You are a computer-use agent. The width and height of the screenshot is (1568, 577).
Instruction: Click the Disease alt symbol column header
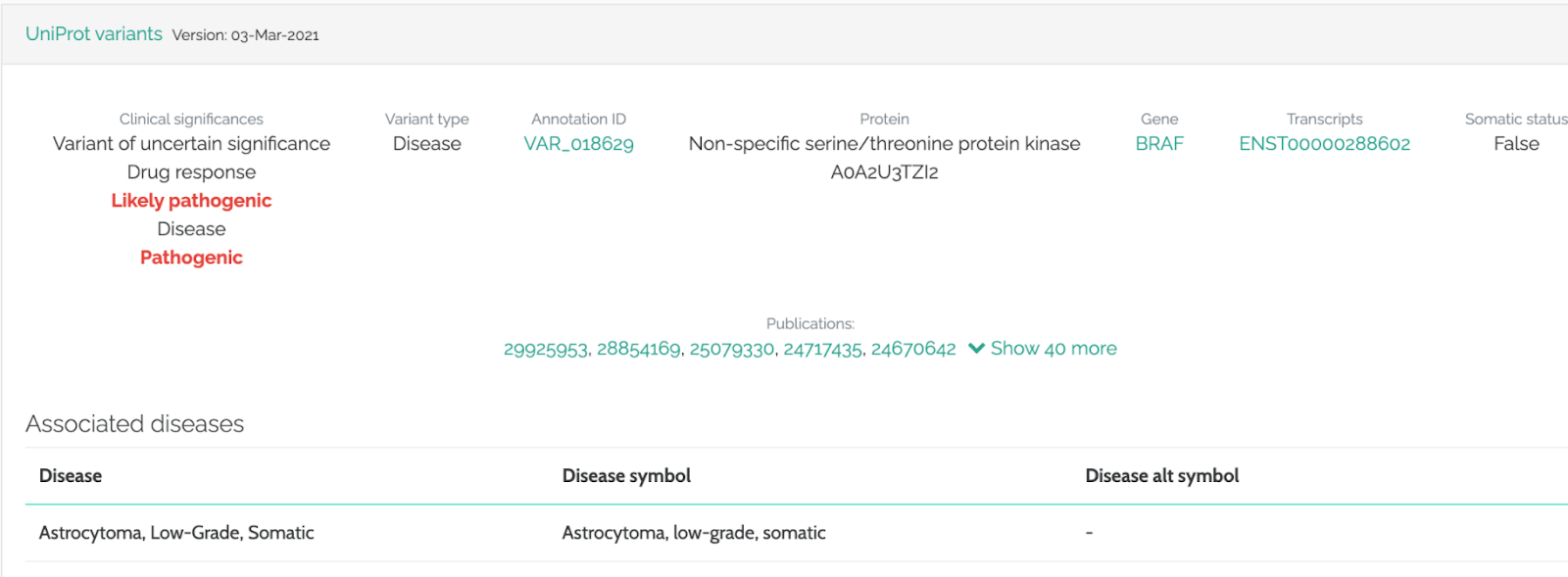1161,476
